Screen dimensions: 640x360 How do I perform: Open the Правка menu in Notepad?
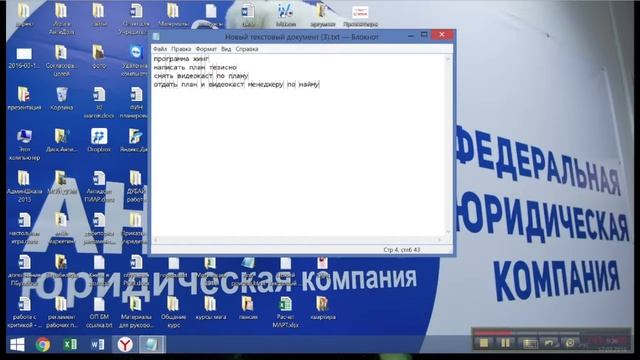tap(181, 49)
